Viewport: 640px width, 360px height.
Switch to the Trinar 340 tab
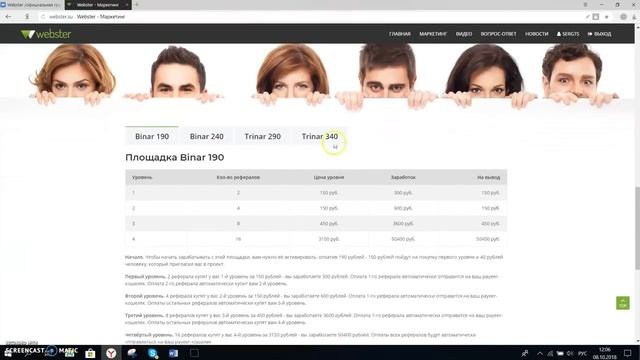click(320, 136)
